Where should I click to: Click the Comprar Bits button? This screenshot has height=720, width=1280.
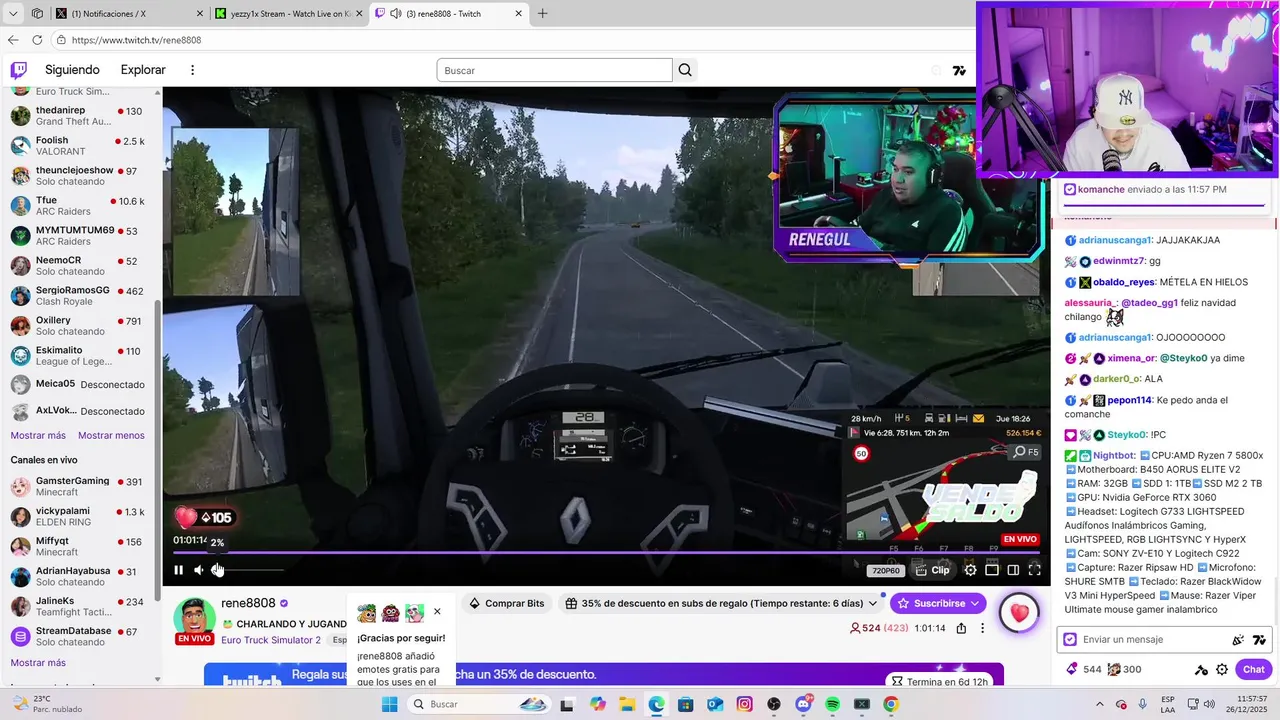[x=507, y=603]
